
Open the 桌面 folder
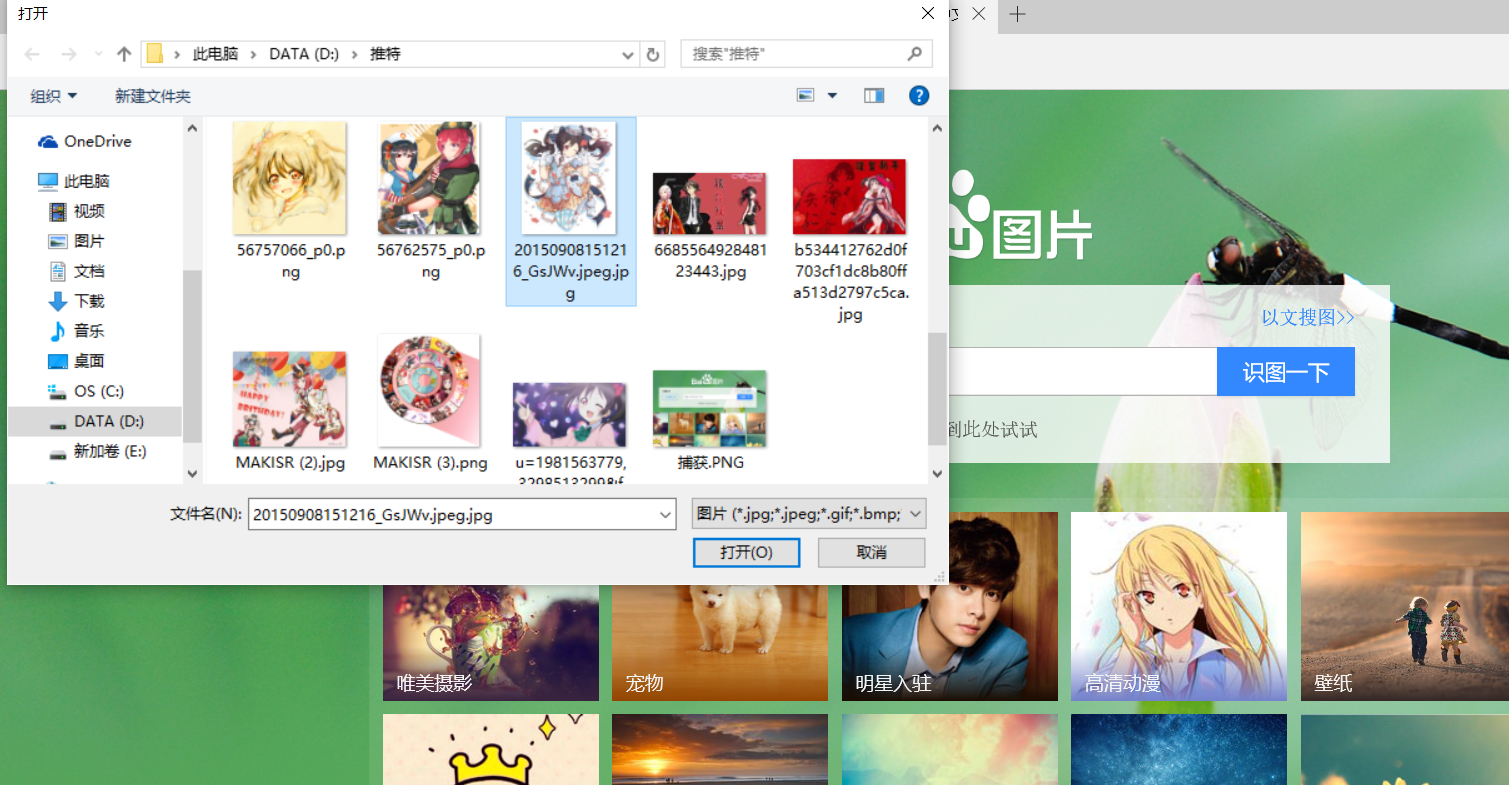(x=77, y=361)
